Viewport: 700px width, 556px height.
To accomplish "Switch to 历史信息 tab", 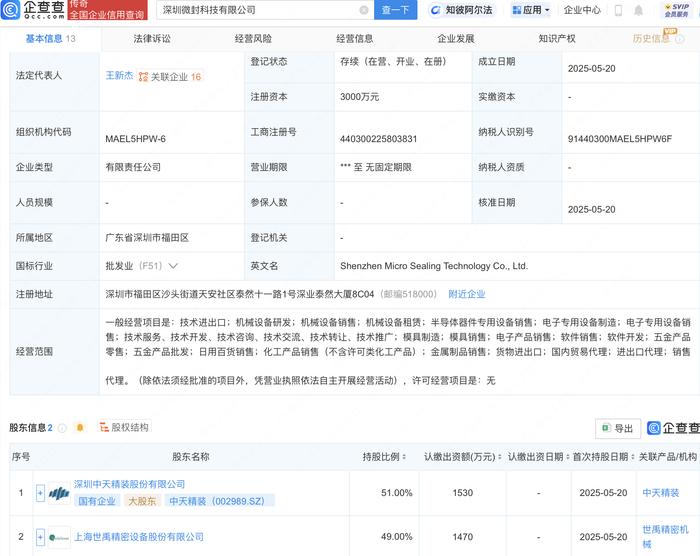I will point(651,39).
